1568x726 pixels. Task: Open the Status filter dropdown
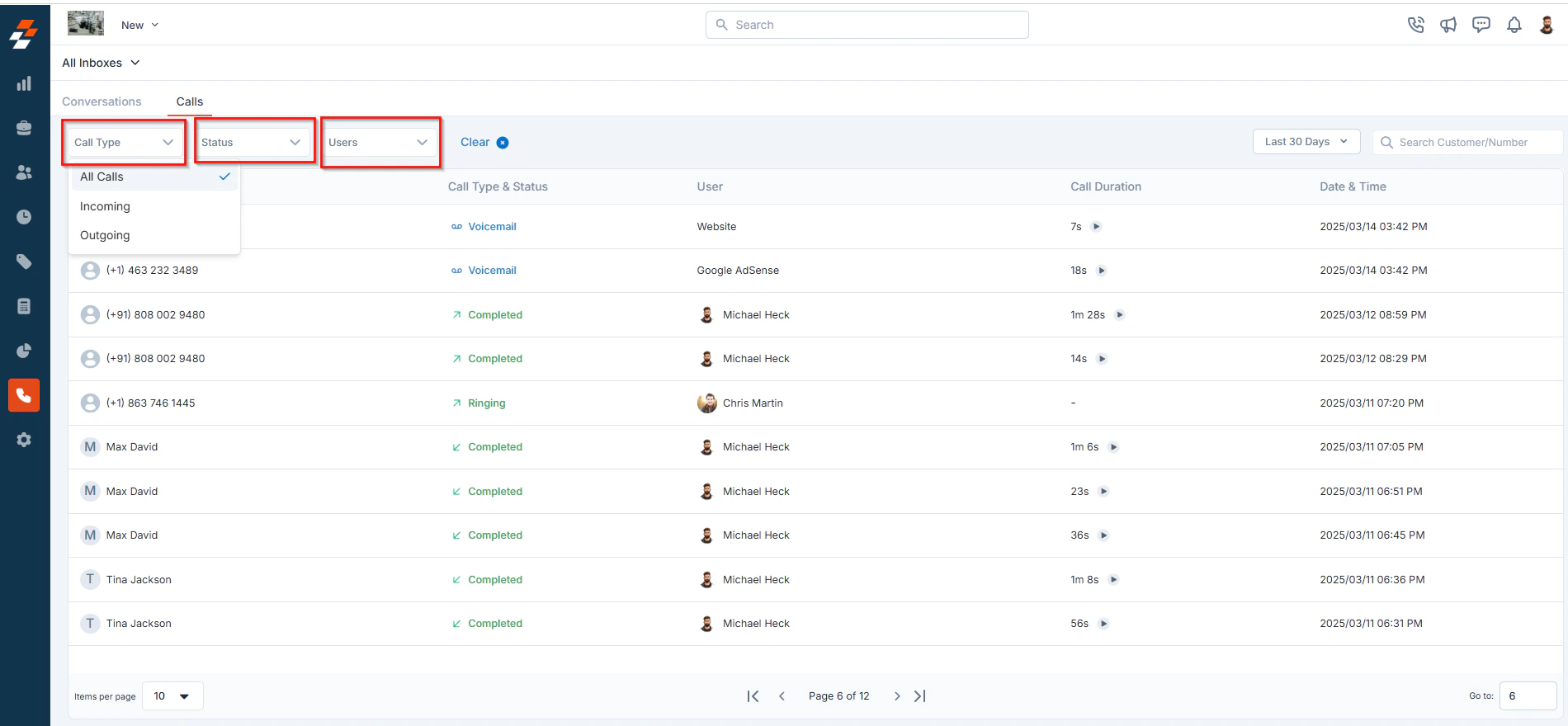[x=252, y=142]
